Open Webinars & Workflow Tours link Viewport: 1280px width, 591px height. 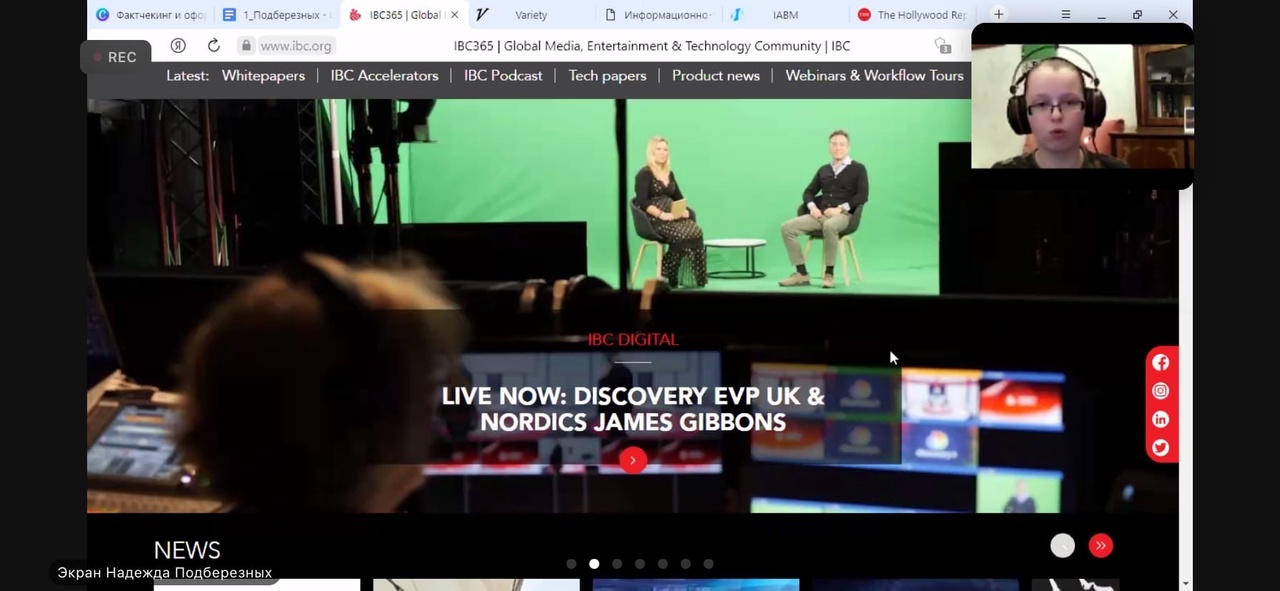pos(874,75)
